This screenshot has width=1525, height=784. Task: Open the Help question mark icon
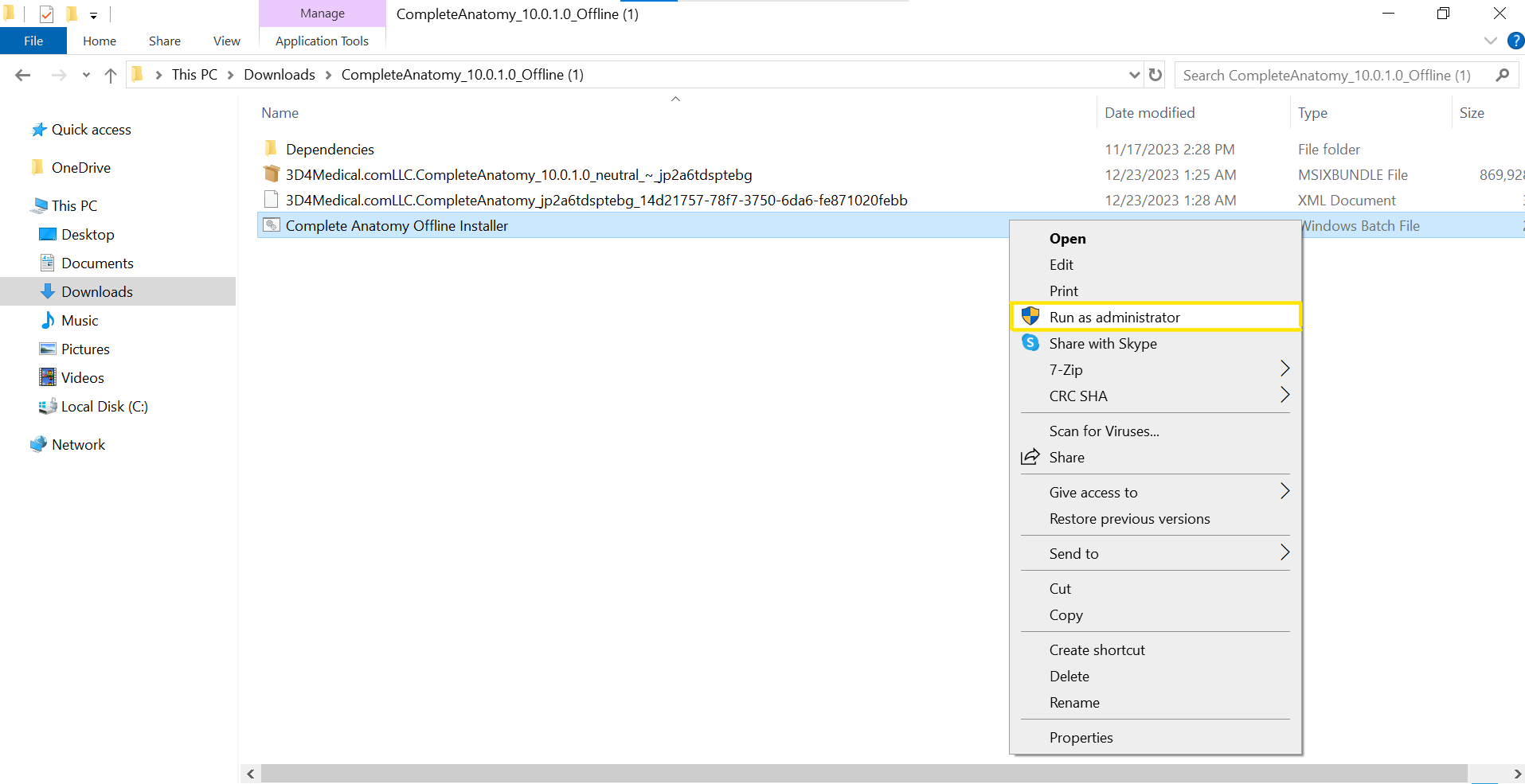tap(1515, 41)
